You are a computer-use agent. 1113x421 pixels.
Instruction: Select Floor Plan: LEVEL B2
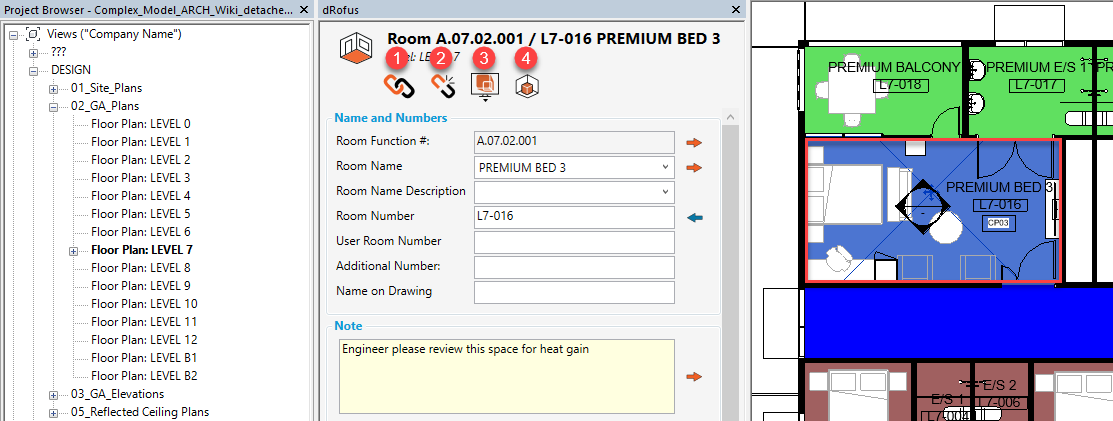(x=144, y=376)
